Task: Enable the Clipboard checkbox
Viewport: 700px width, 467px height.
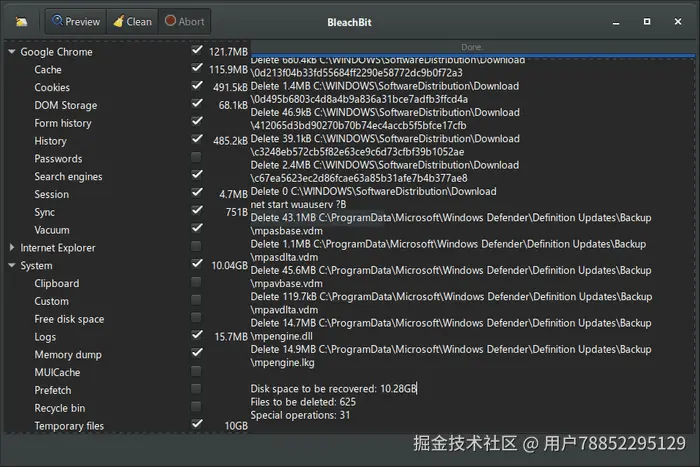Action: tap(196, 282)
